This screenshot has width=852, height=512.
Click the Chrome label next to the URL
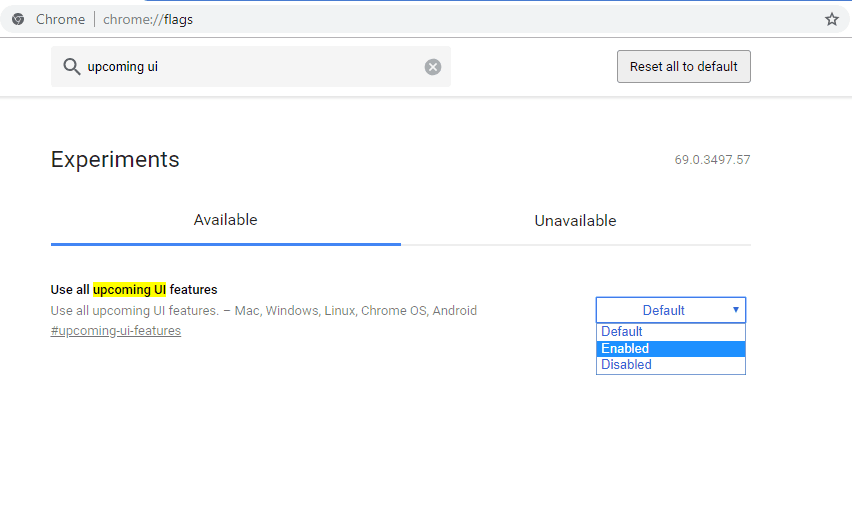[60, 20]
